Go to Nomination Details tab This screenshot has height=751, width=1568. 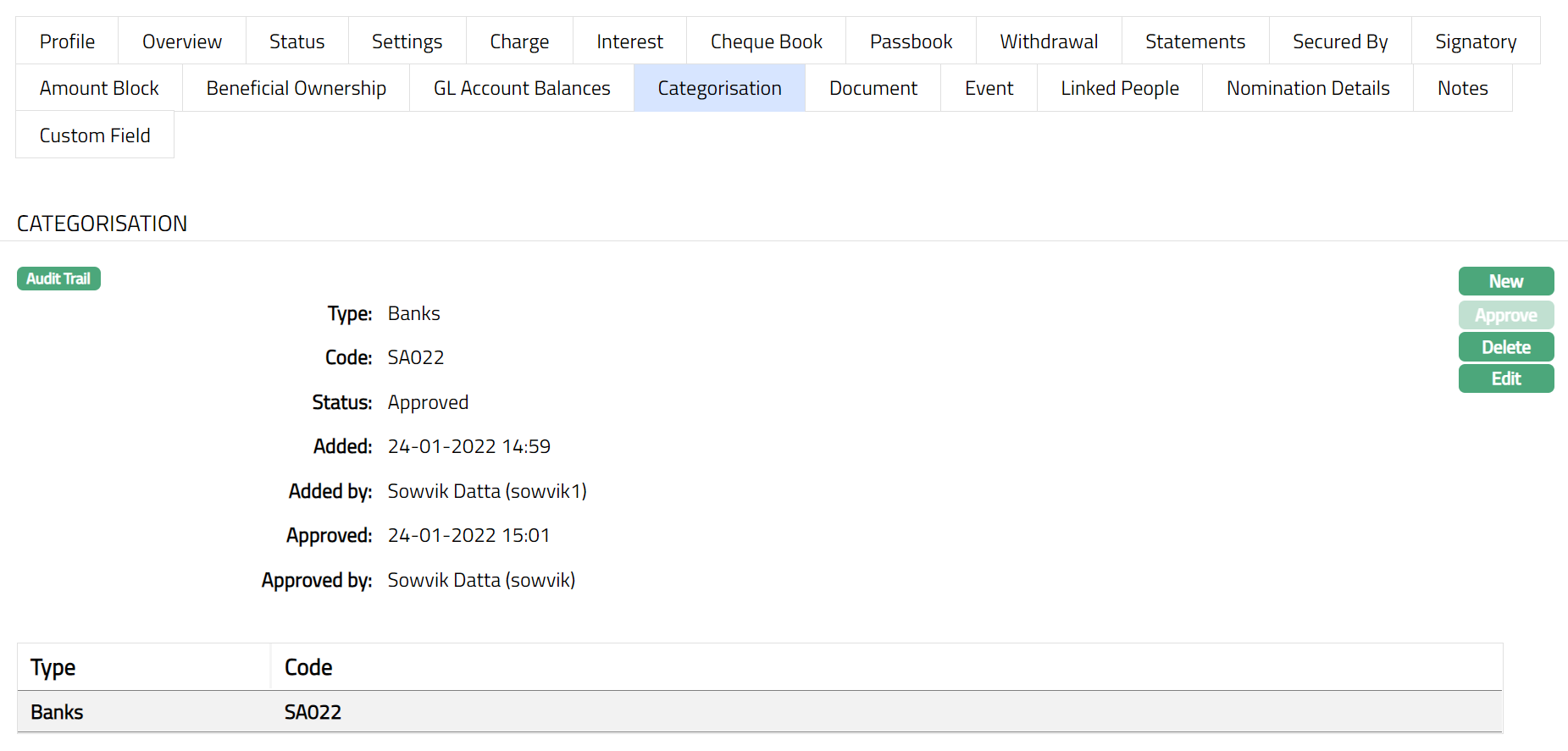1307,88
